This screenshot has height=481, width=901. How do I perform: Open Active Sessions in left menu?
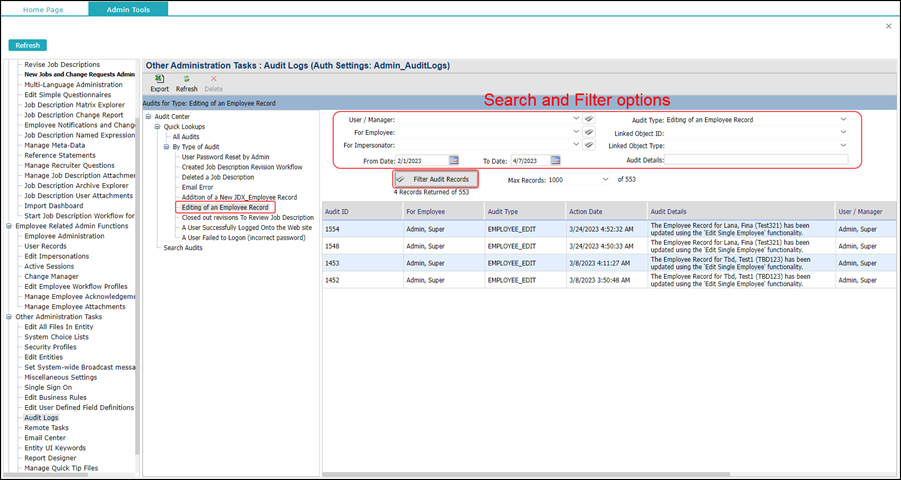pos(49,266)
